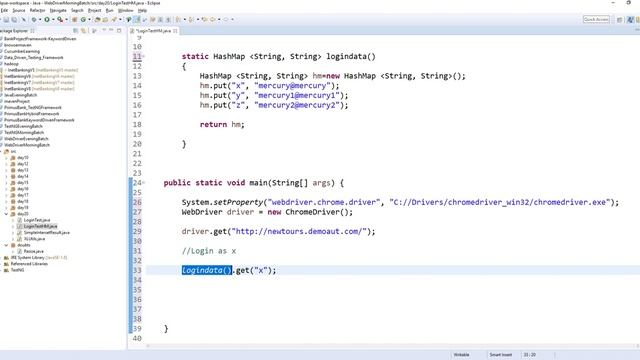The image size is (640, 360).
Task: Click the New Java Package toolbar icon
Action: (x=75, y=19)
